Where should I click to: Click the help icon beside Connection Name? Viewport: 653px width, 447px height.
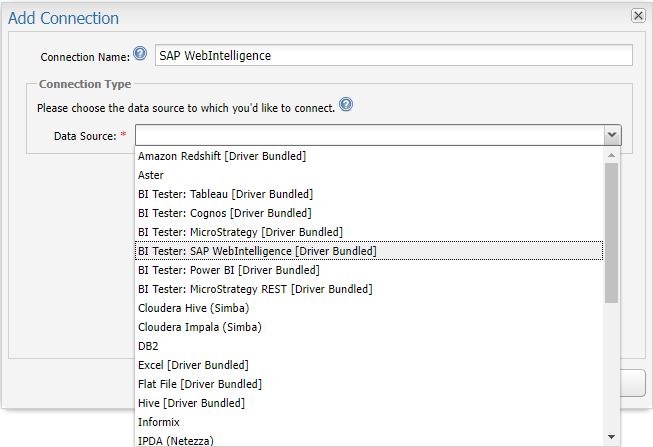(140, 53)
